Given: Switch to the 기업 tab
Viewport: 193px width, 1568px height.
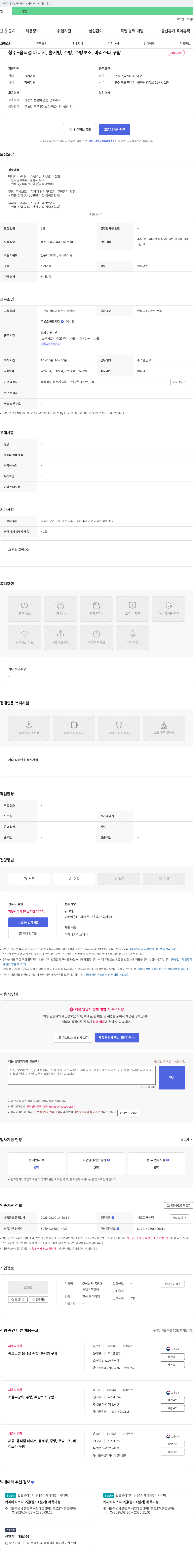Looking at the screenshot, I should (x=24, y=11).
